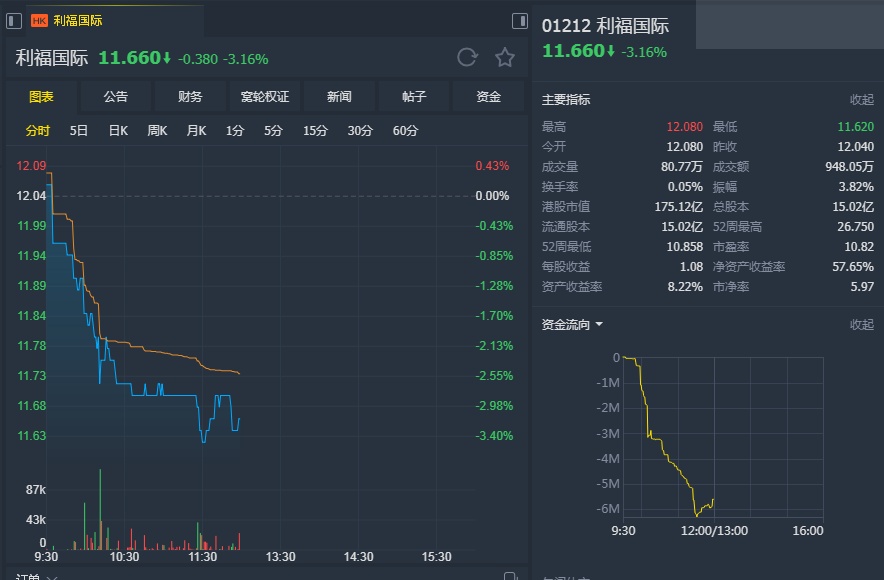Switch to the 资金 tab
884x580 pixels.
click(488, 97)
